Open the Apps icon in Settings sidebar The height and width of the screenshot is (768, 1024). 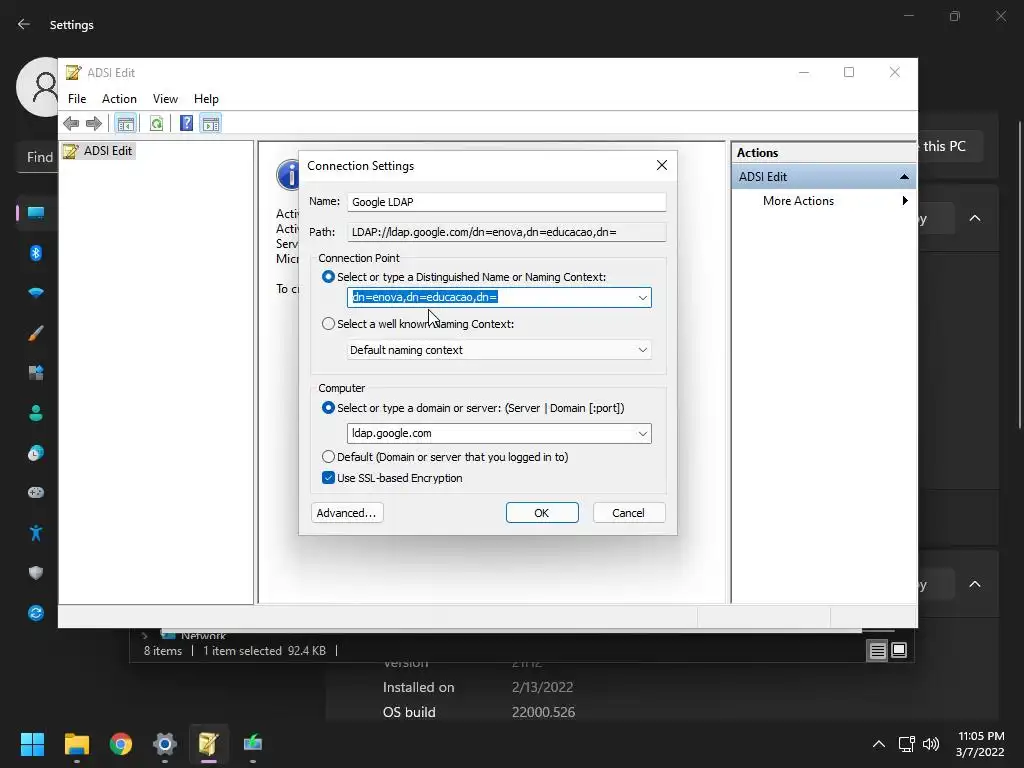(36, 373)
